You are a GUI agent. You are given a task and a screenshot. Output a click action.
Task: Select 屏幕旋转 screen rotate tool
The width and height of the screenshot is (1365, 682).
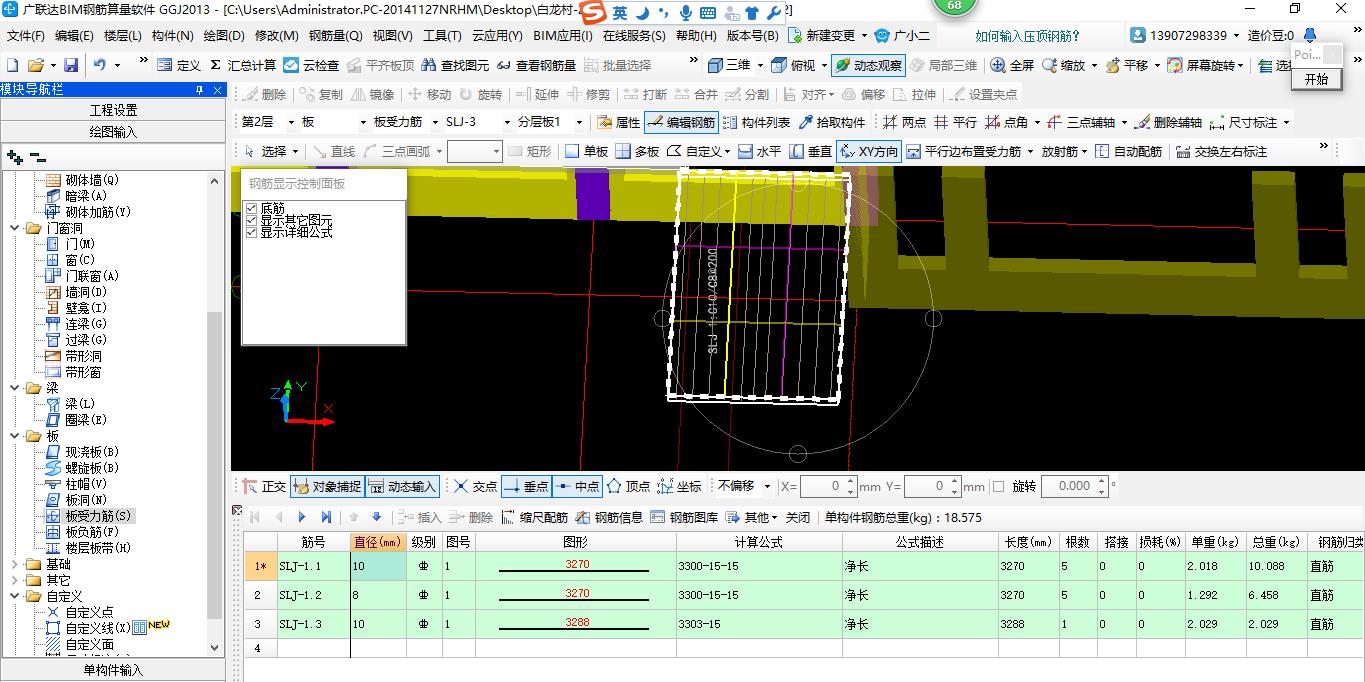[1206, 65]
